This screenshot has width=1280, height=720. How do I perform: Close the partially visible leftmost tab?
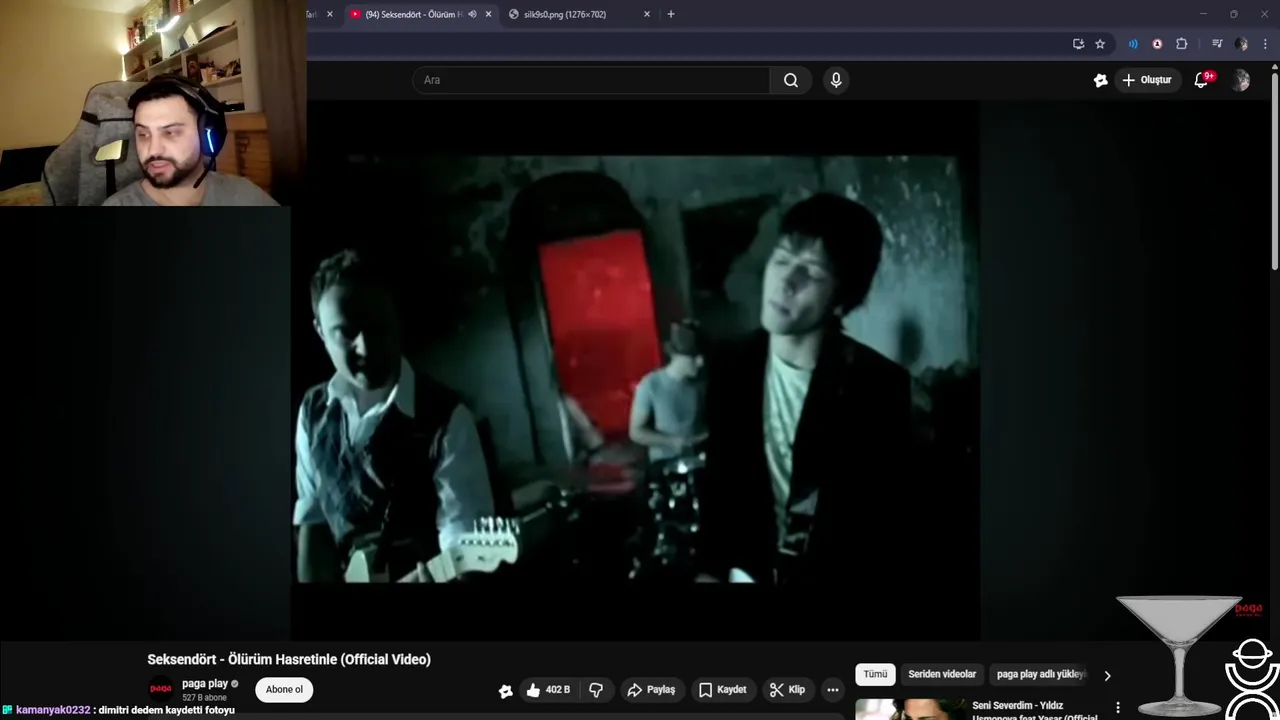coord(330,14)
